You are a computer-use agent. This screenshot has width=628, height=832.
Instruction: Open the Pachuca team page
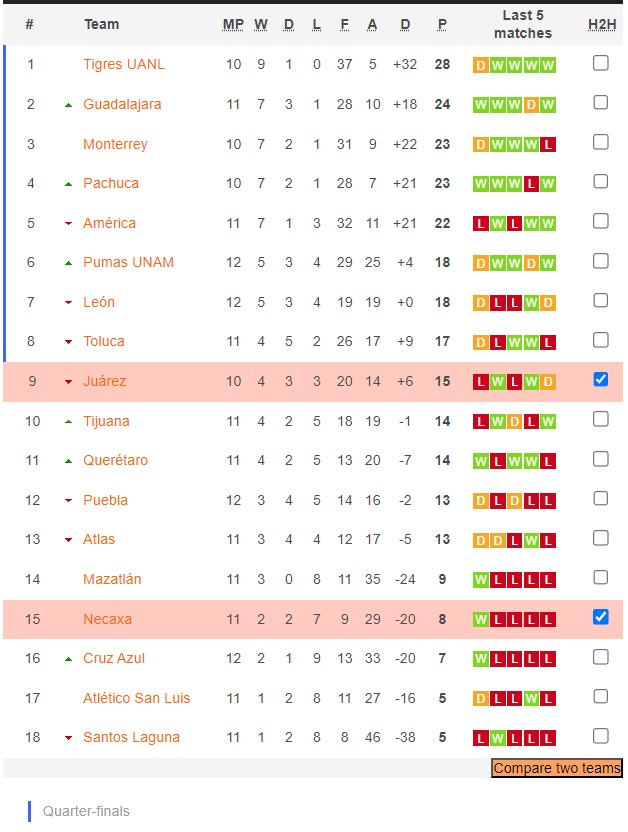click(x=112, y=183)
